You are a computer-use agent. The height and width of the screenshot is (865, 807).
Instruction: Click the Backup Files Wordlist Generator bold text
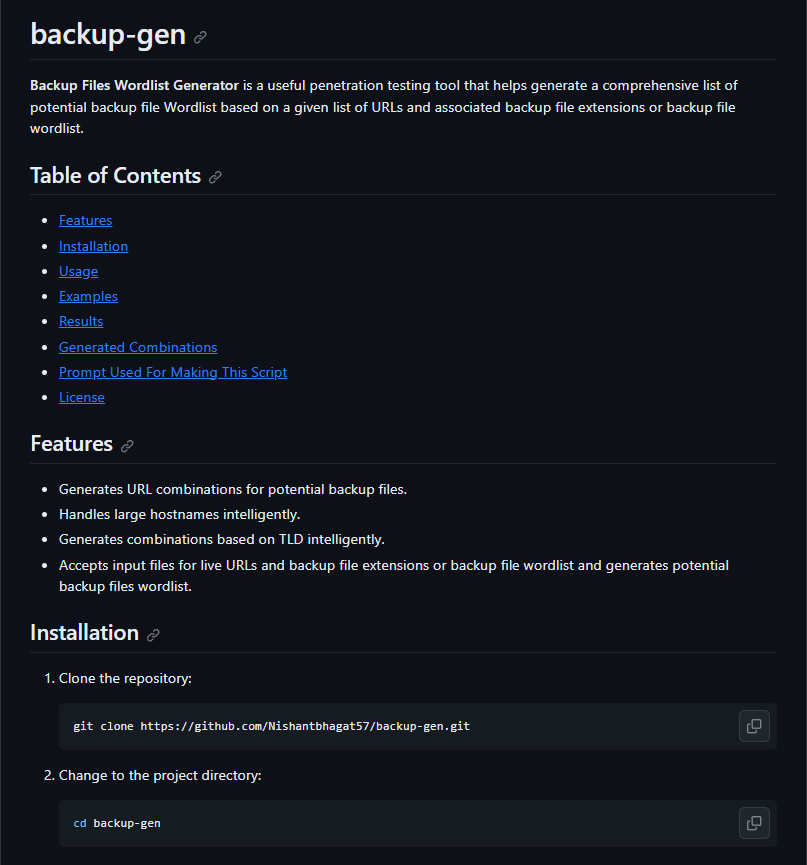(x=134, y=86)
